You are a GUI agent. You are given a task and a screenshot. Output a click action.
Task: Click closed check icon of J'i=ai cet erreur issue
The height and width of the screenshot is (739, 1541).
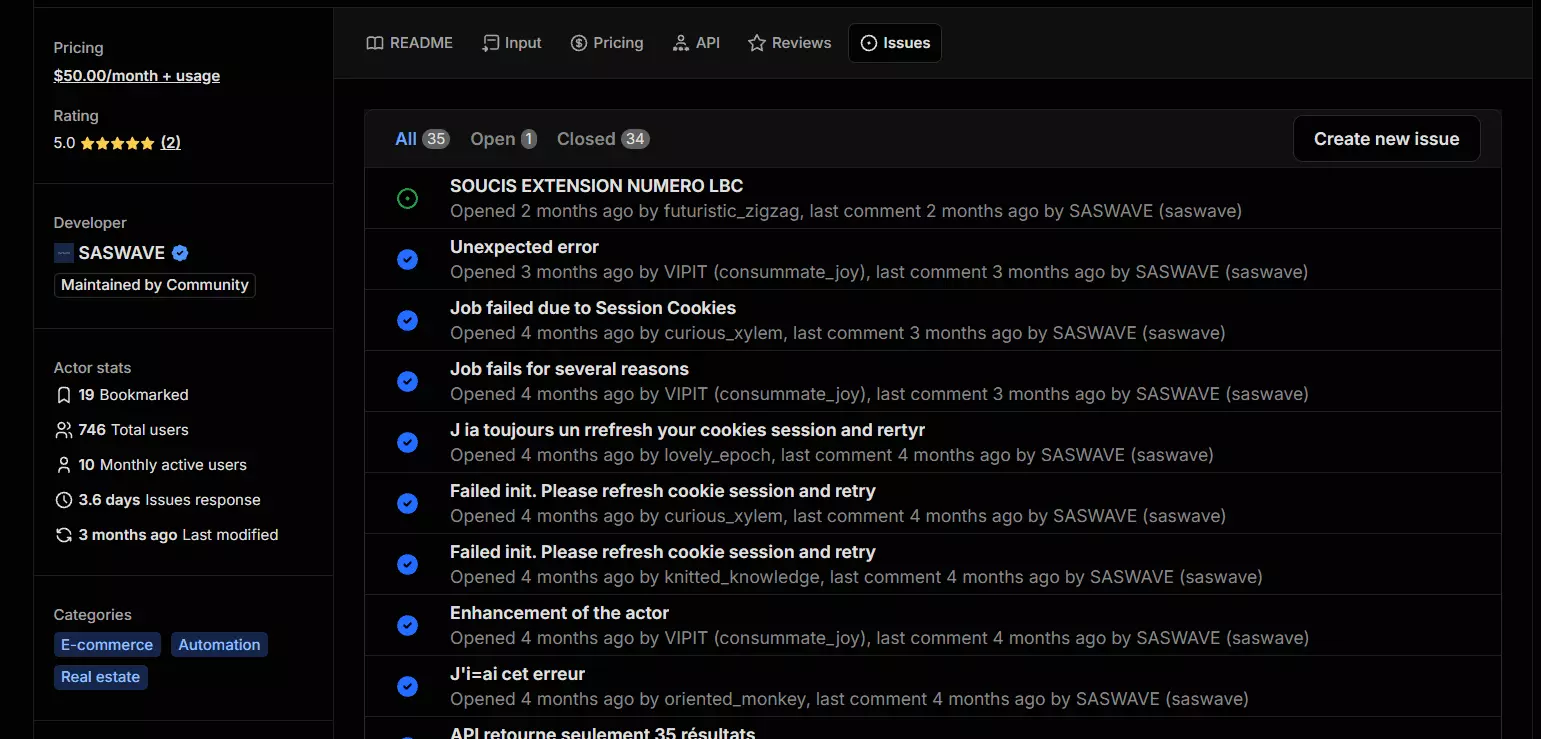point(407,687)
